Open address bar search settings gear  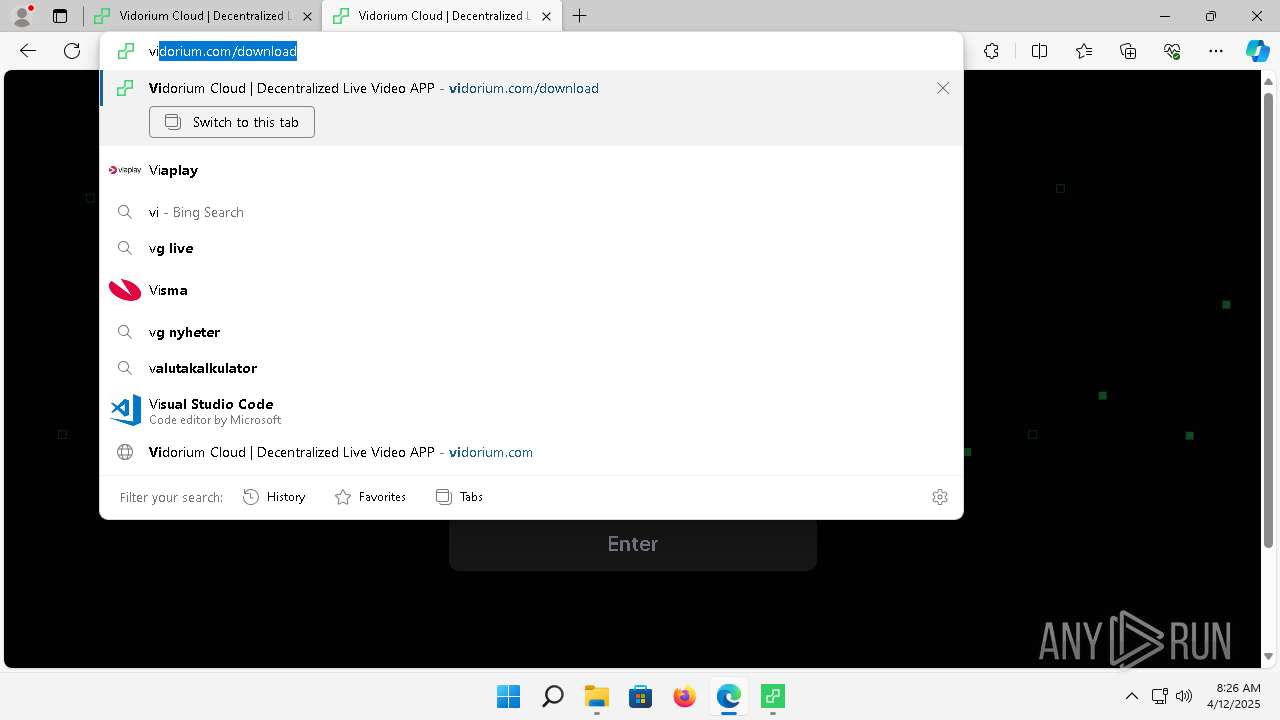(940, 497)
